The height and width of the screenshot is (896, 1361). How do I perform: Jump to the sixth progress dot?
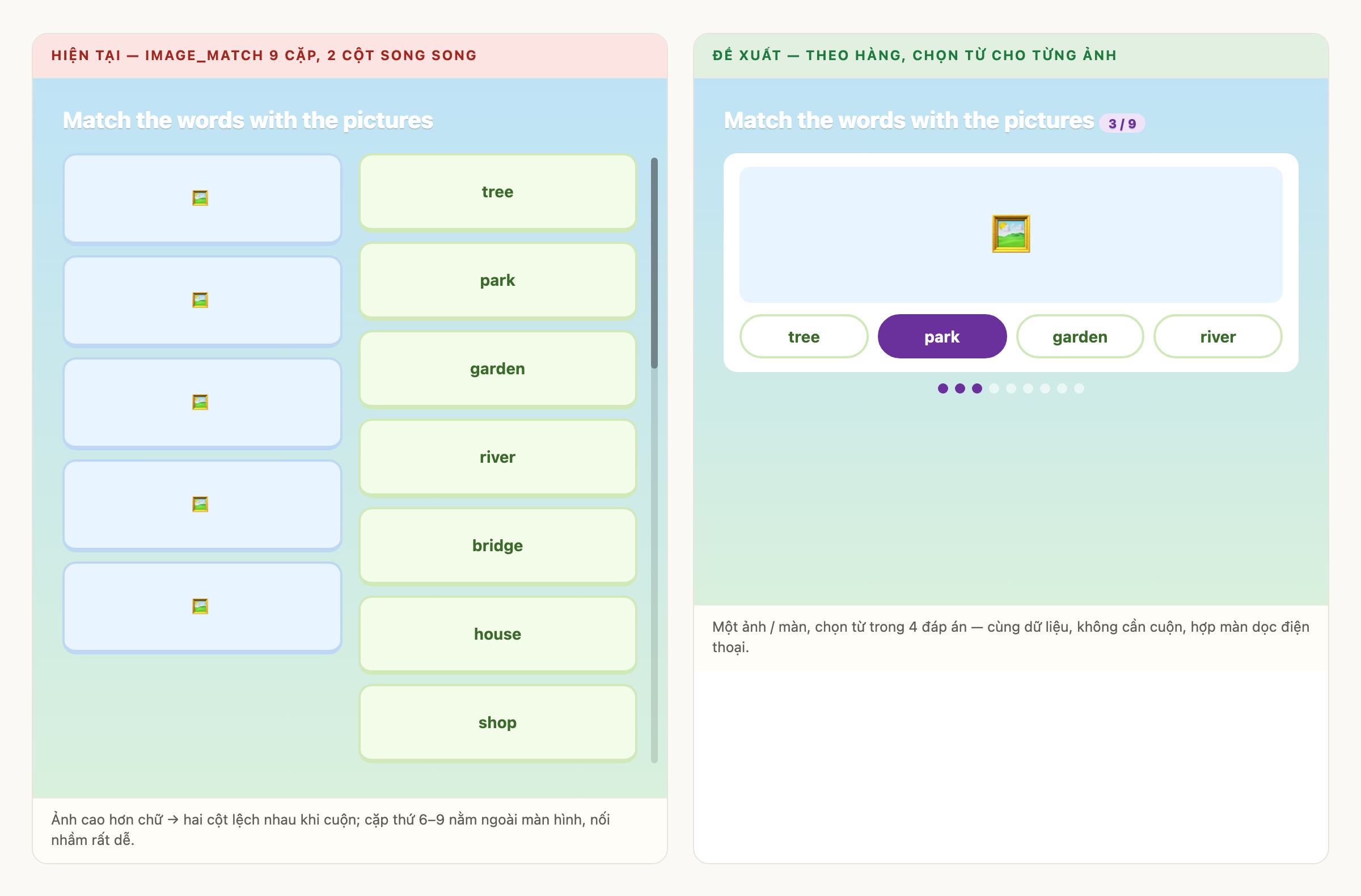click(x=1028, y=389)
